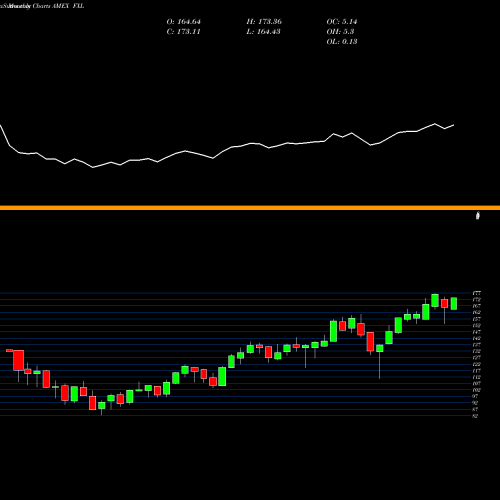Click the leftmost large red candlestick
Screen dimensions: 500x500
pos(19,360)
